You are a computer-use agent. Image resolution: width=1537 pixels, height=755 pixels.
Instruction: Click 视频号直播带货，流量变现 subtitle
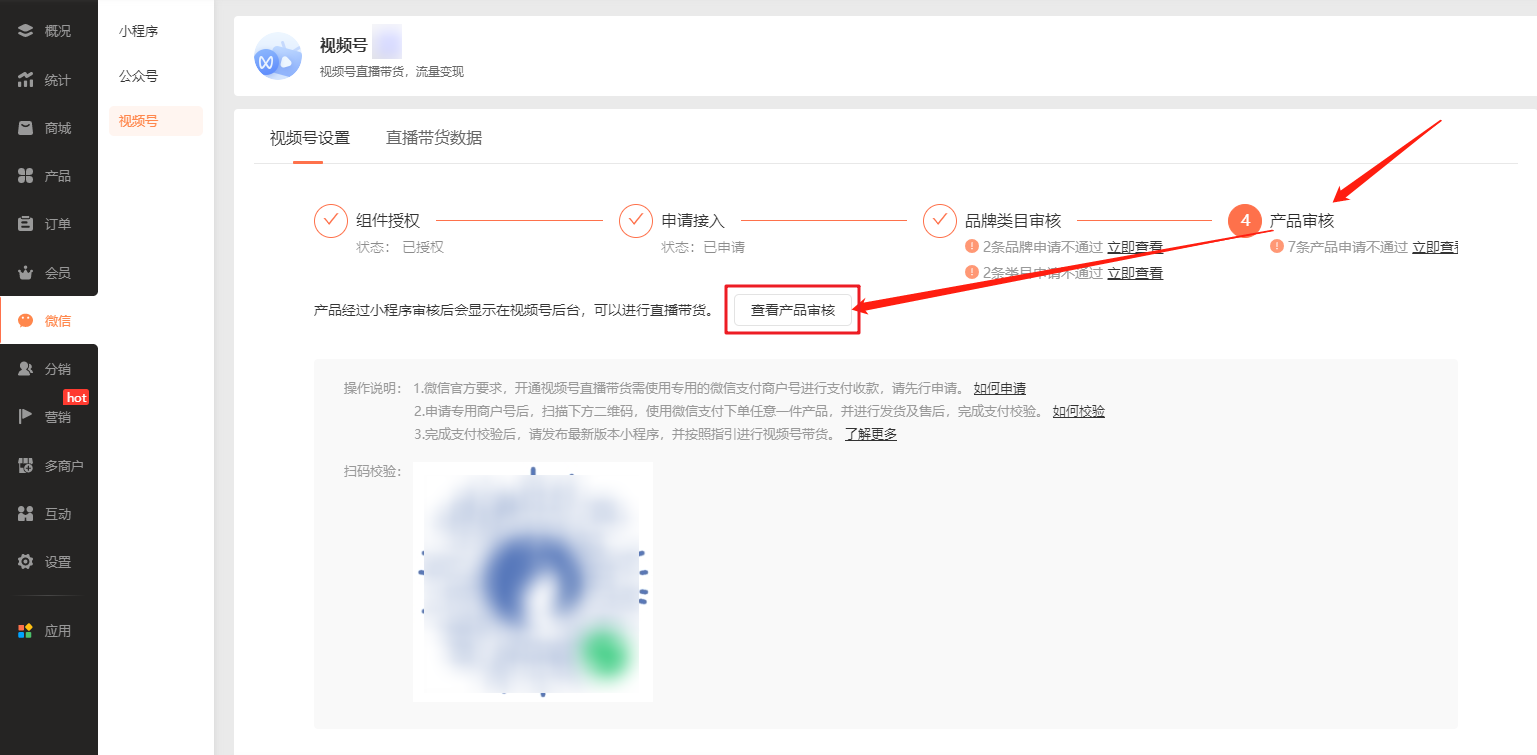tap(391, 72)
